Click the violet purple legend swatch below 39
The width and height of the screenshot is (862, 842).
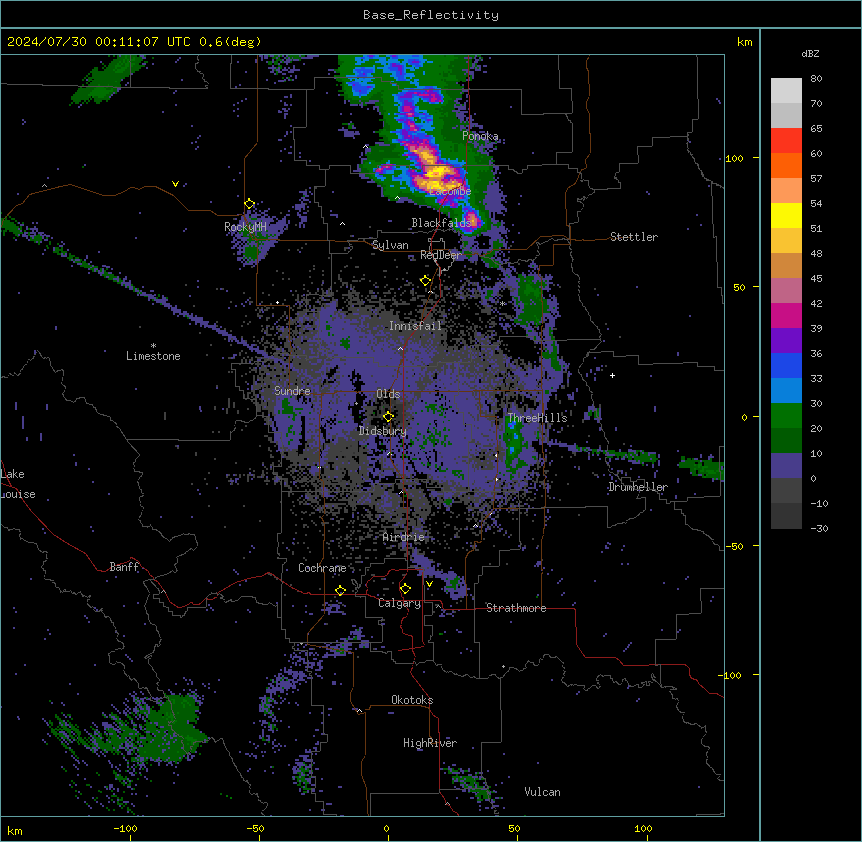point(786,341)
